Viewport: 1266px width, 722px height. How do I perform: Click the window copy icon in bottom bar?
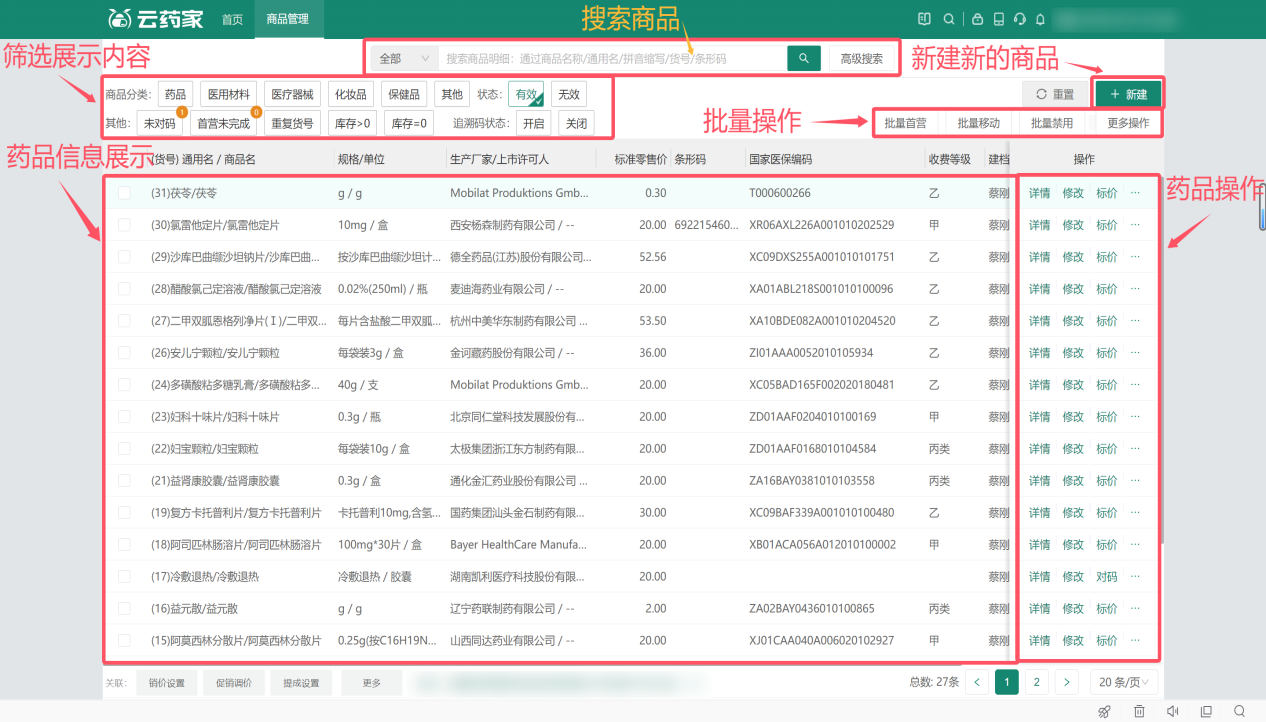[1206, 711]
